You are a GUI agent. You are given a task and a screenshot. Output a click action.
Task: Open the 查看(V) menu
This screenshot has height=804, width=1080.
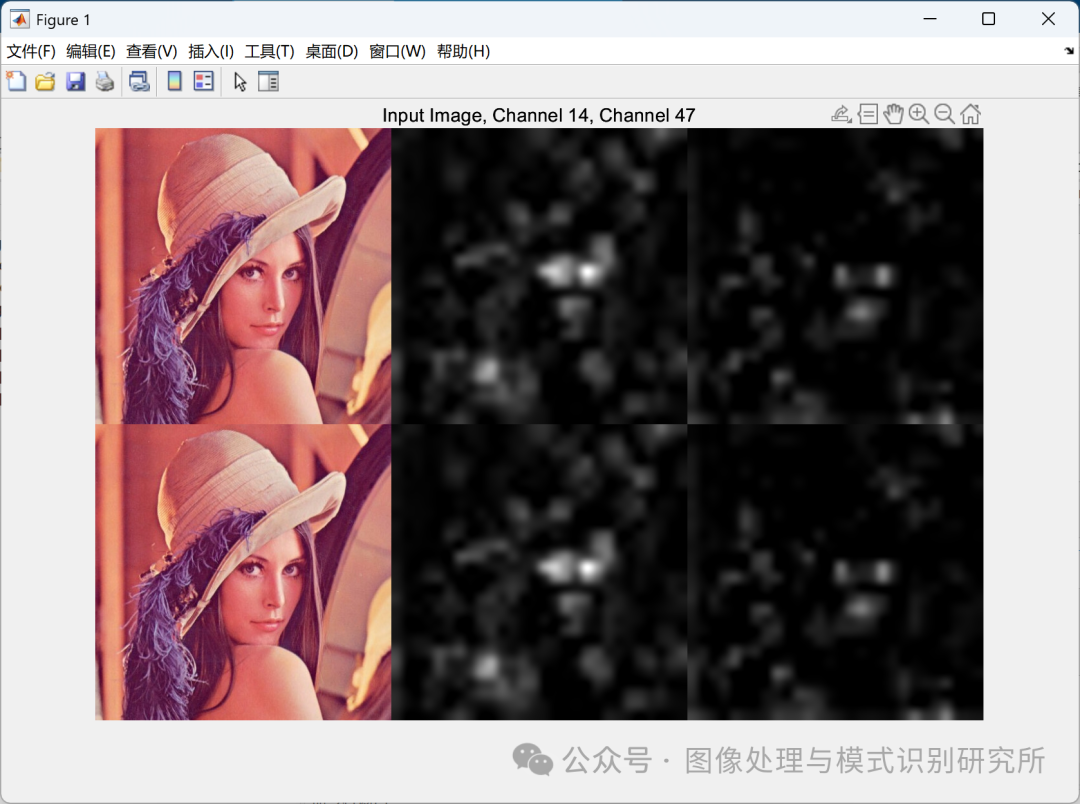coord(152,52)
